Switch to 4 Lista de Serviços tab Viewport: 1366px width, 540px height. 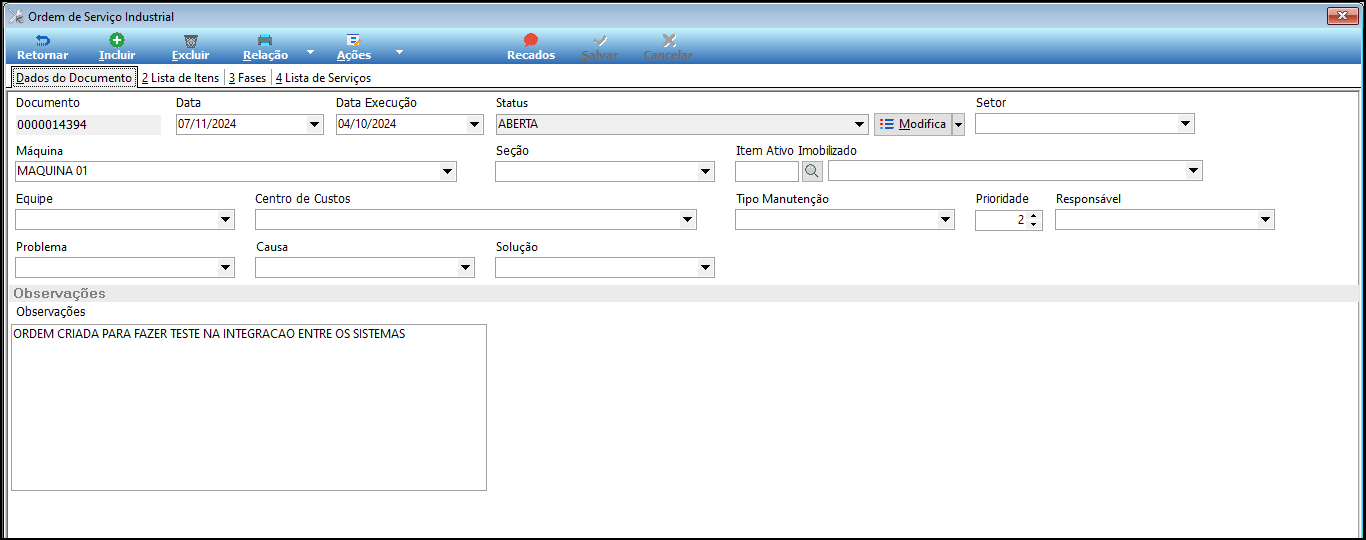[x=323, y=77]
